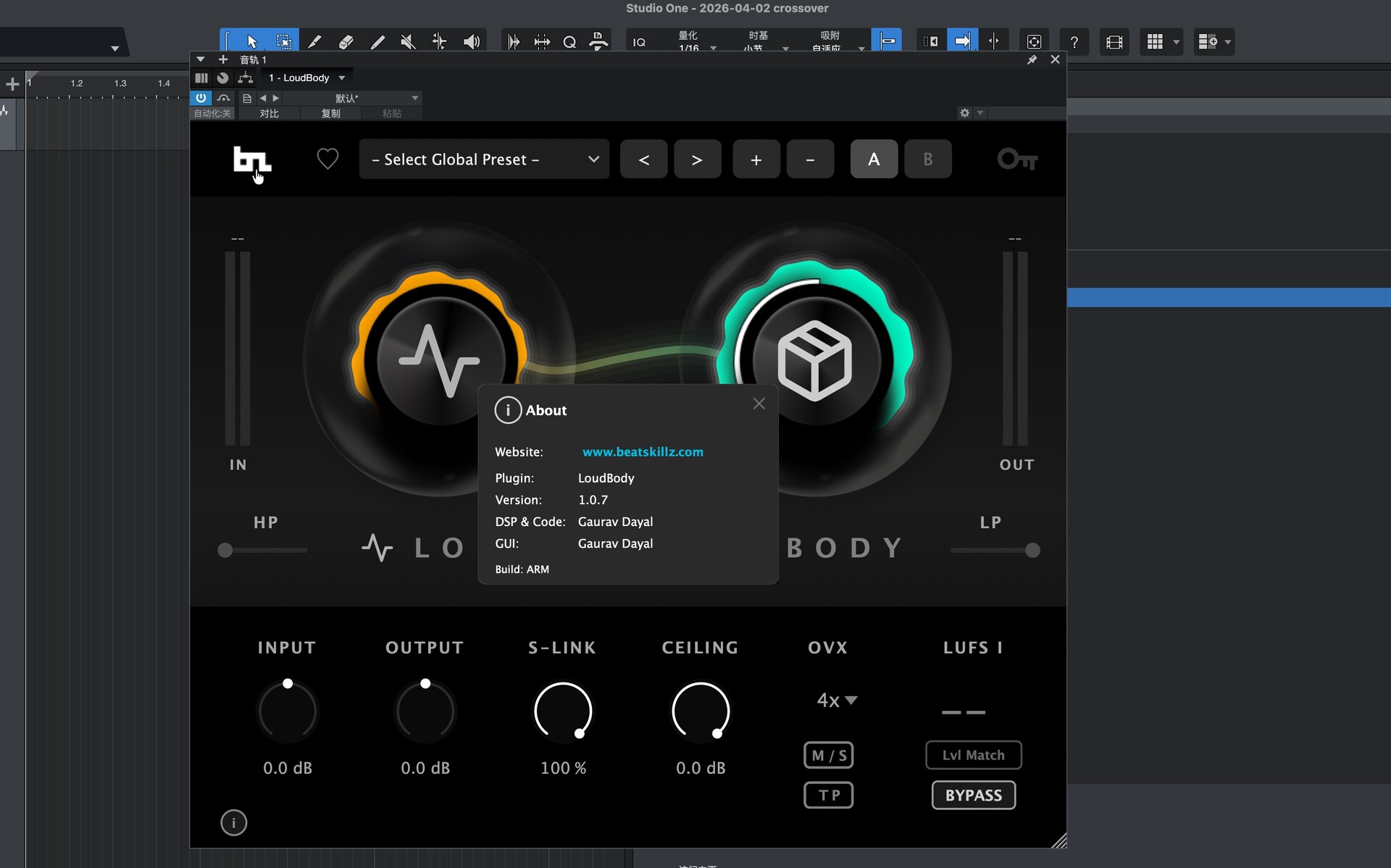Expand the 1 - LoudBody plugin selector
Image resolution: width=1391 pixels, height=868 pixels.
(306, 78)
